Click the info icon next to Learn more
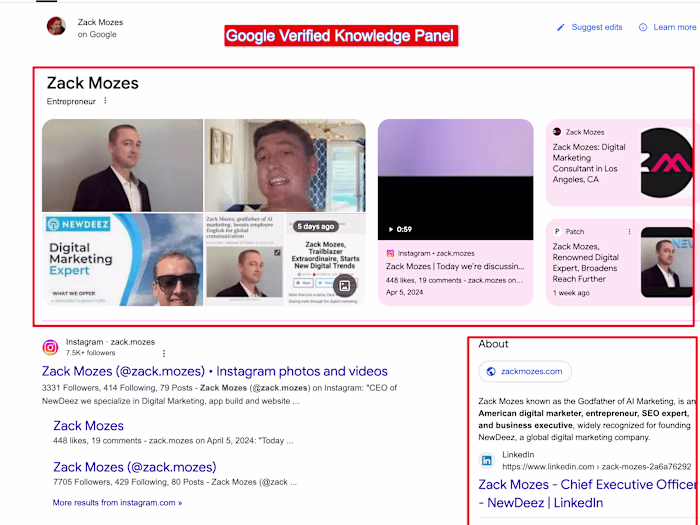 click(x=643, y=28)
